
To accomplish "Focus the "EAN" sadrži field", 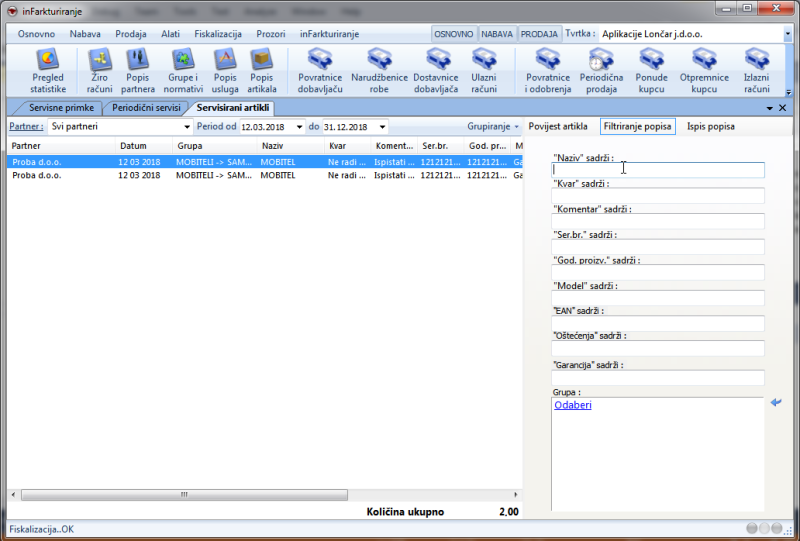I will [x=658, y=323].
